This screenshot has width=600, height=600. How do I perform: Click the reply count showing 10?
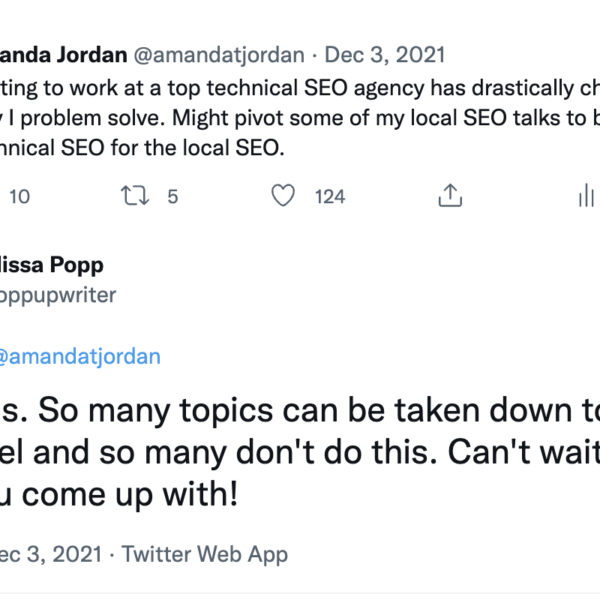click(x=19, y=196)
